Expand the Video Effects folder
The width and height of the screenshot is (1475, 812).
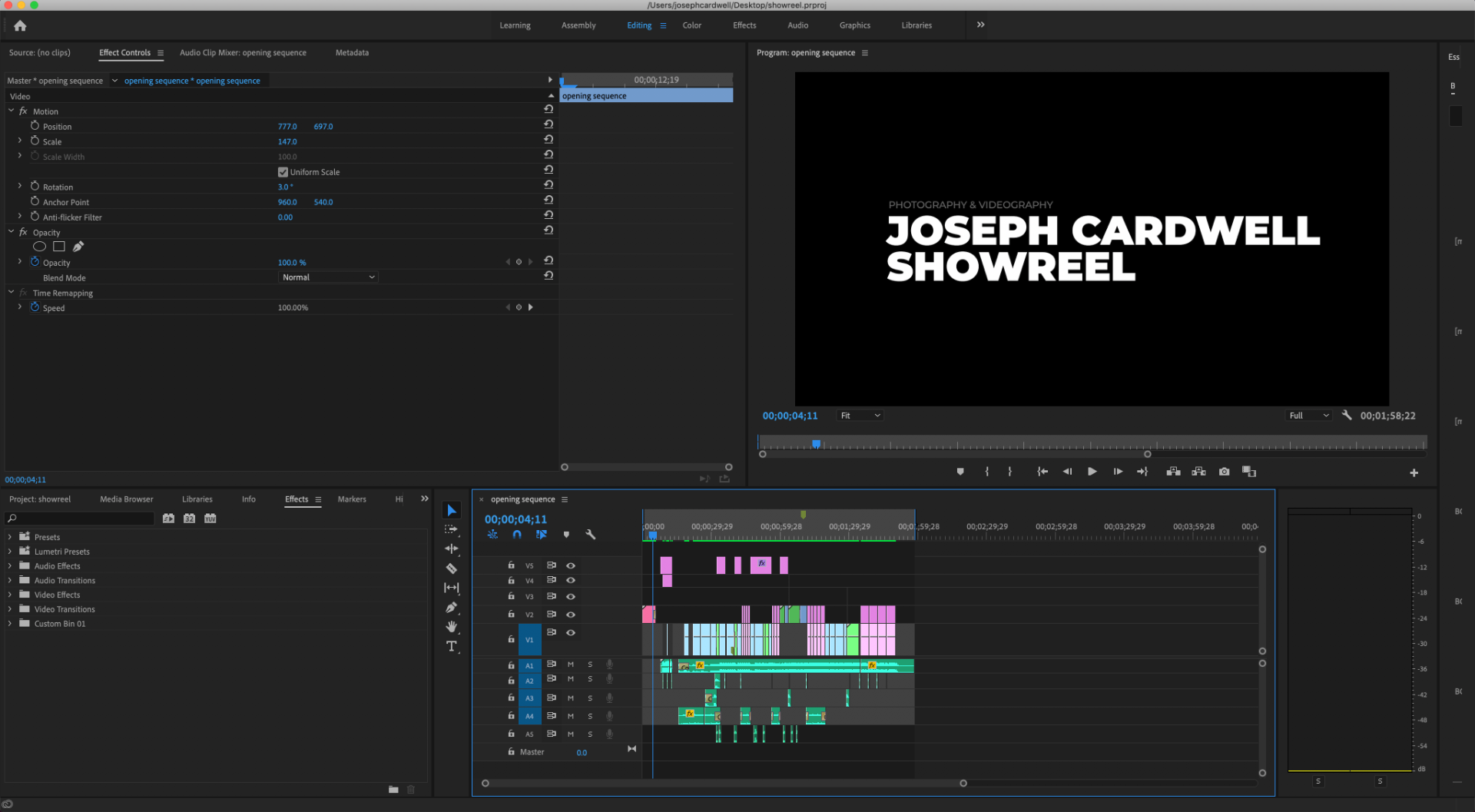click(10, 595)
